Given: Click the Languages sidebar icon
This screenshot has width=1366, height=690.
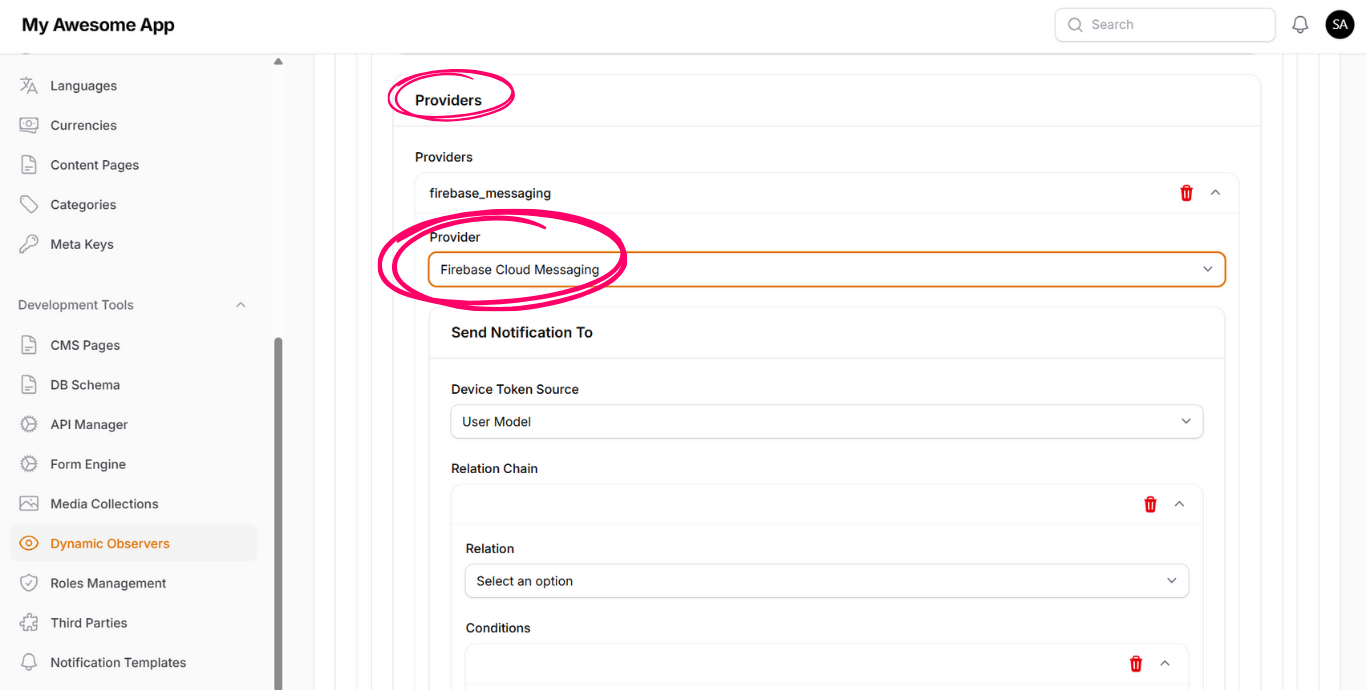Looking at the screenshot, I should click(29, 86).
